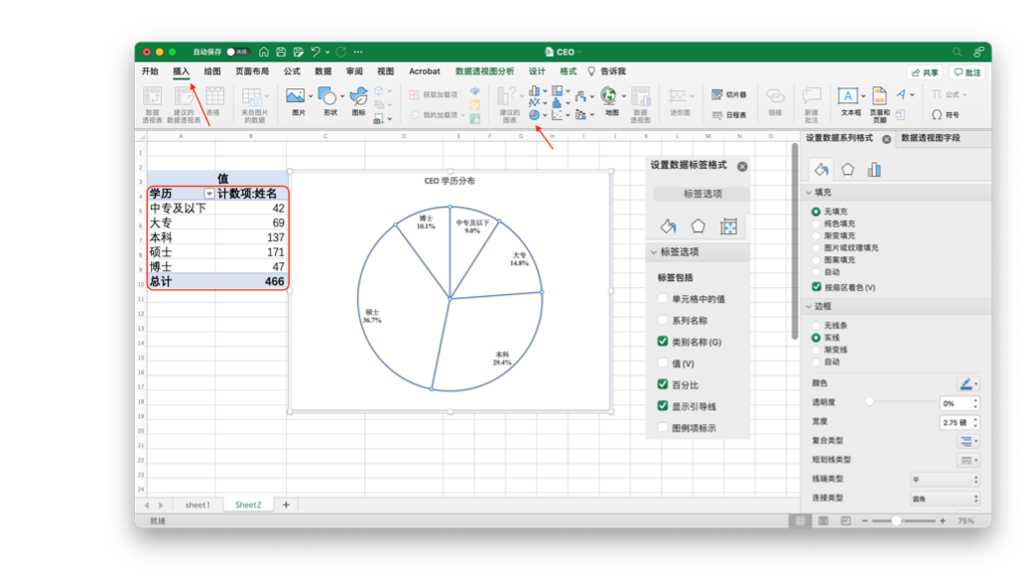Insert a Text Box (文本框)
The image size is (1032, 580).
click(x=849, y=100)
